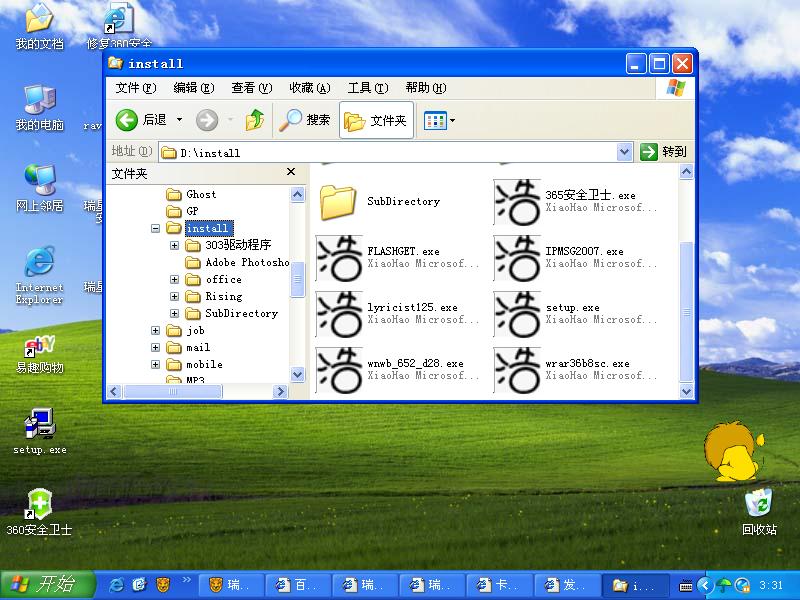This screenshot has width=800, height=600.
Task: Click the Go (转到) button
Action: point(664,152)
